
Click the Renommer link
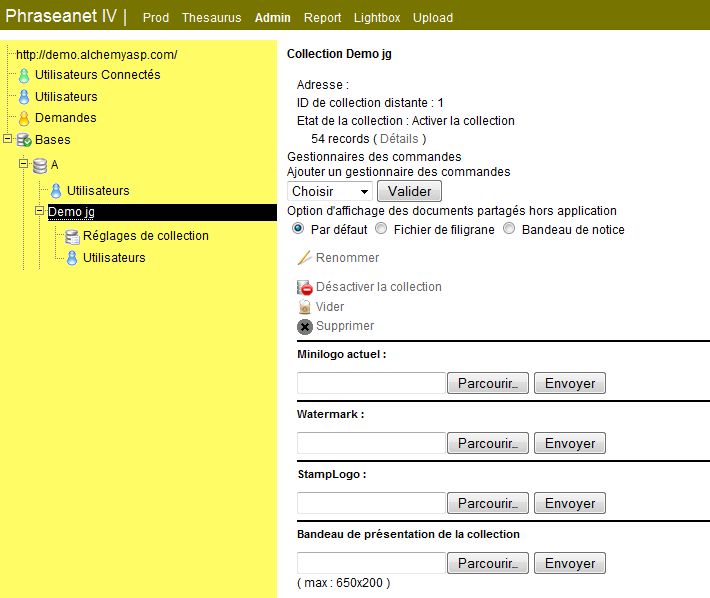[347, 258]
